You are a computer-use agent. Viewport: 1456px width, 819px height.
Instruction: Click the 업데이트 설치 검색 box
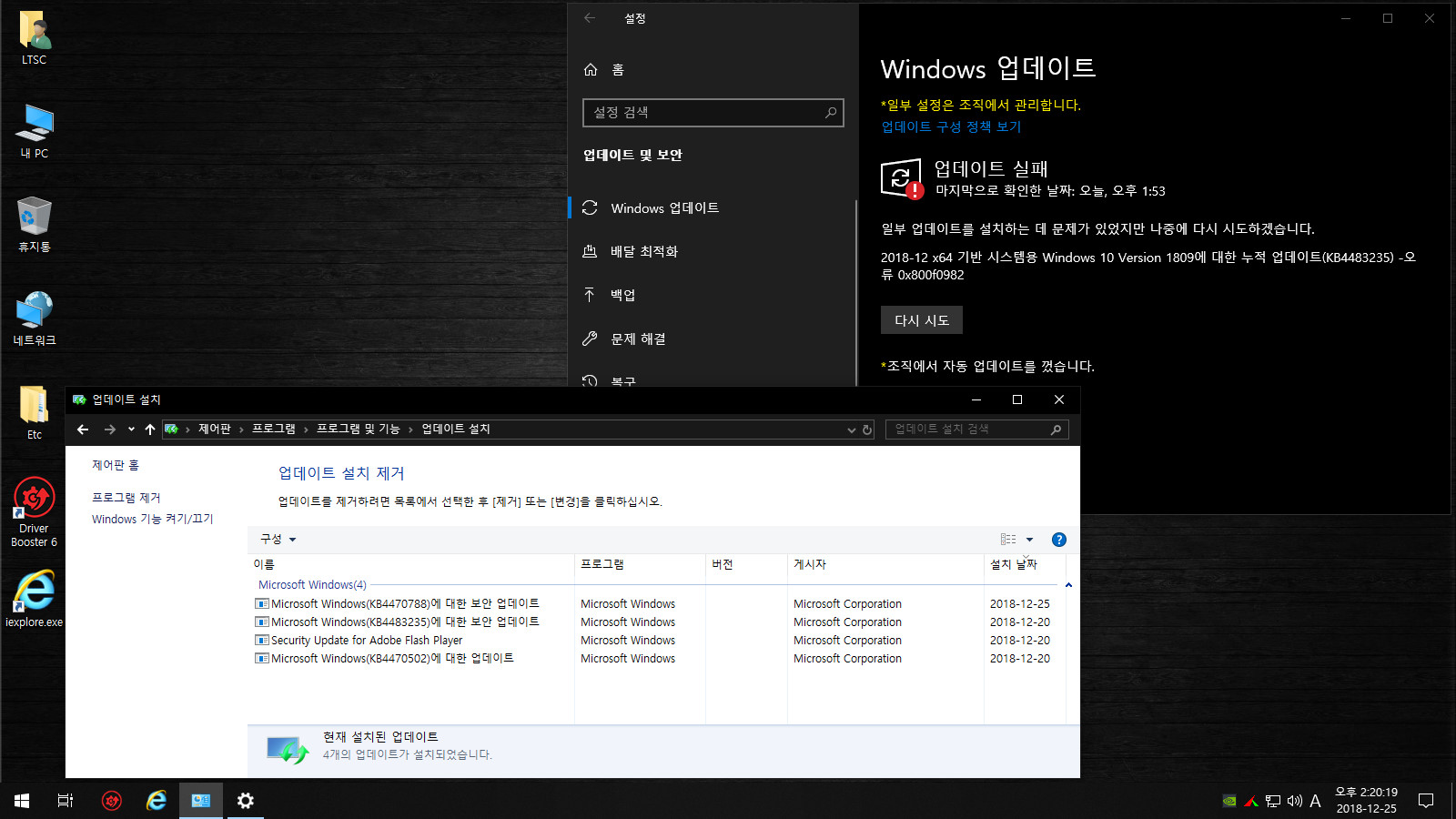point(977,430)
